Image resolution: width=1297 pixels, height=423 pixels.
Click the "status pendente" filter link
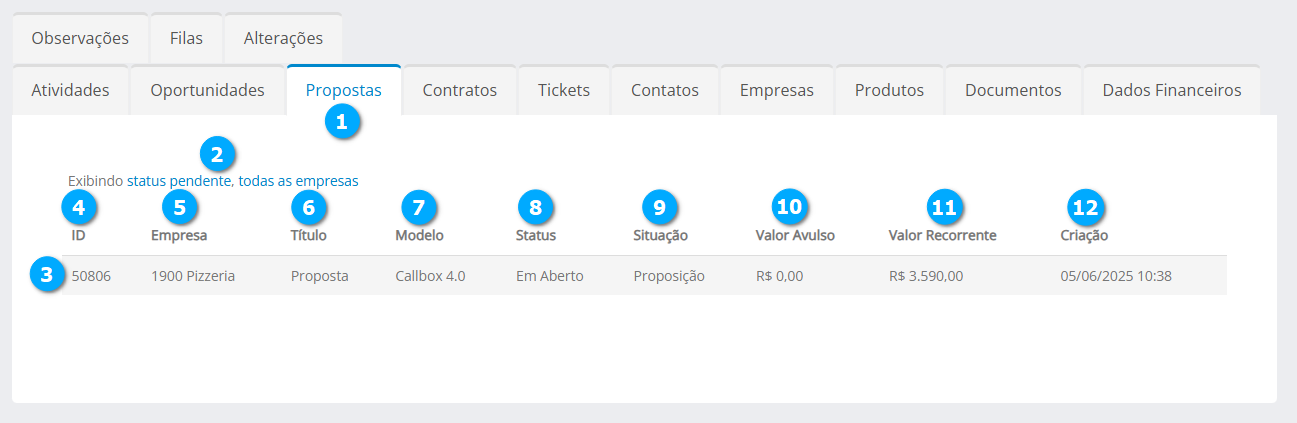[x=180, y=181]
